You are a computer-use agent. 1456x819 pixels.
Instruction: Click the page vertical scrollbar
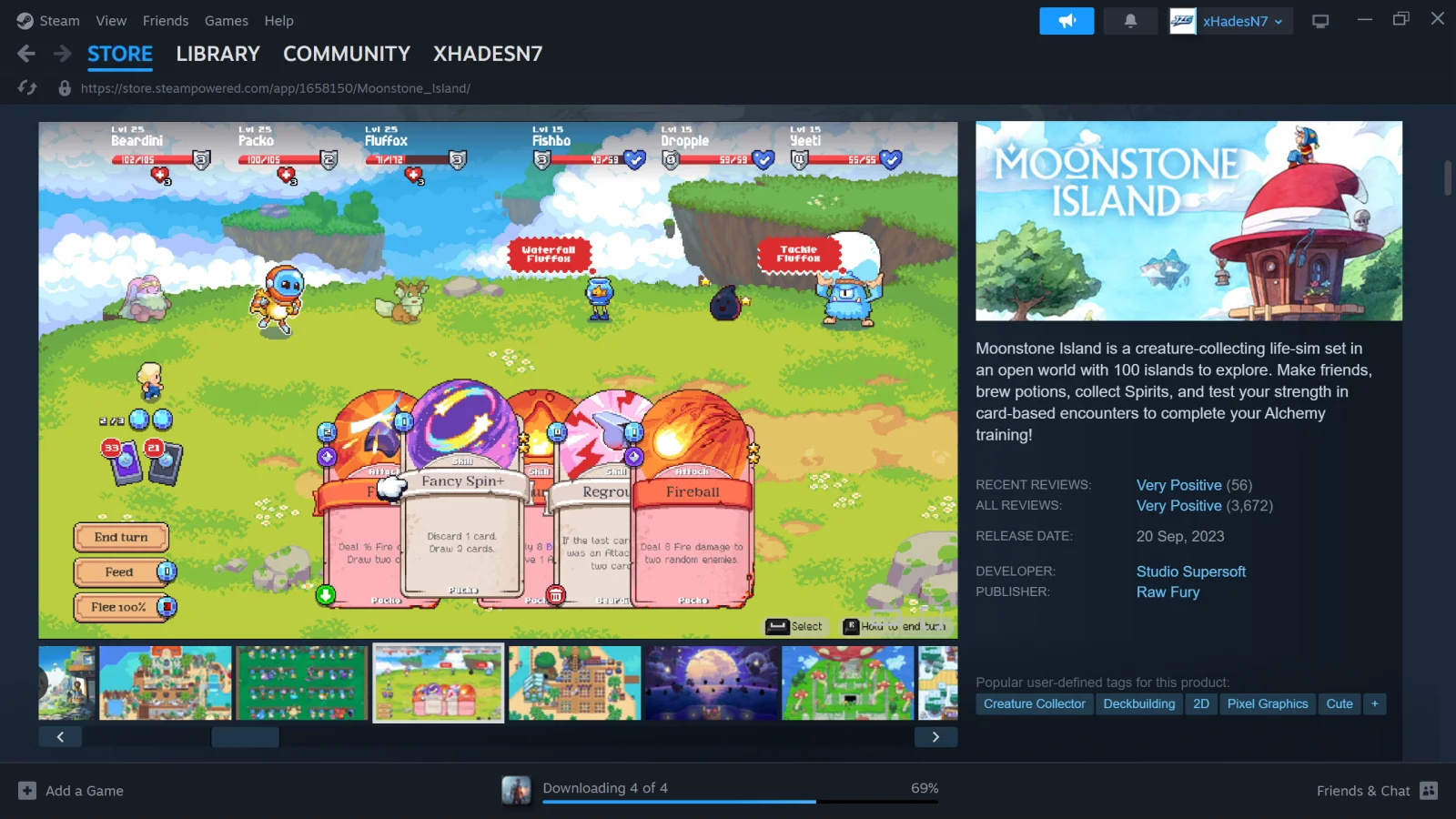[1448, 178]
